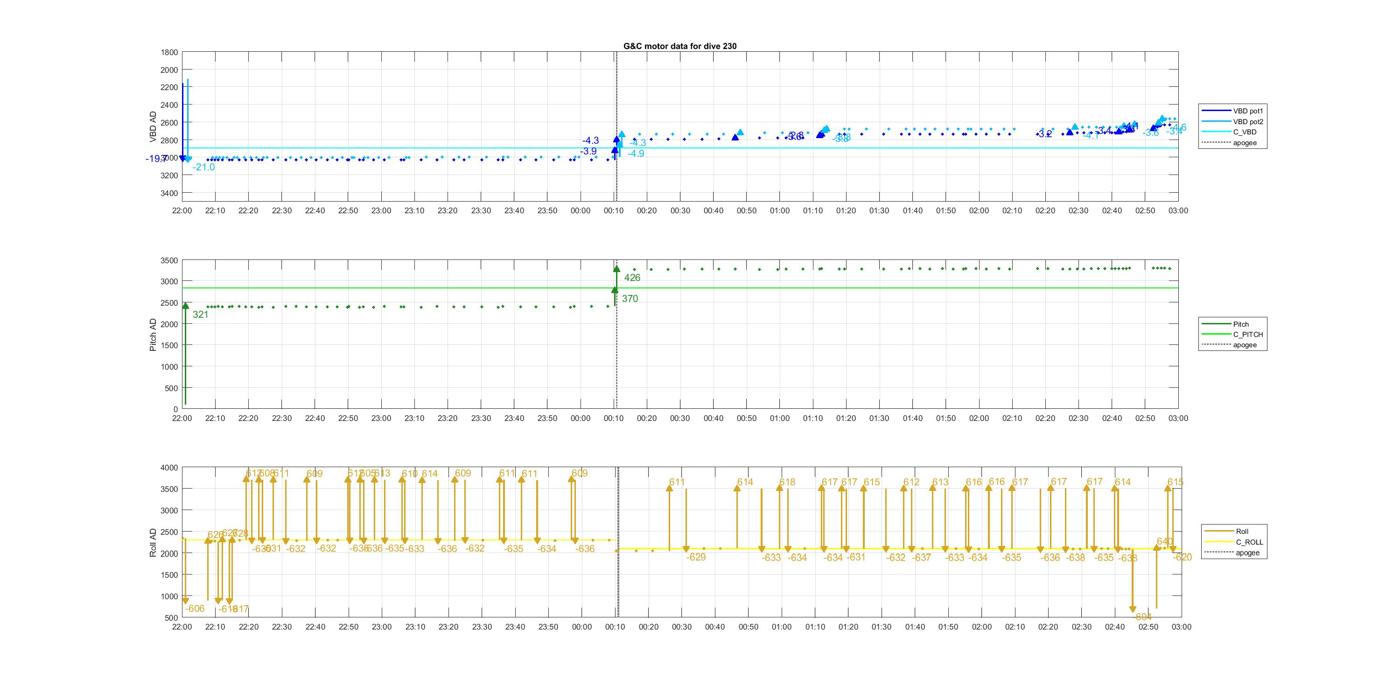
Task: Click the 'Roll AD' y-axis label
Action: pyautogui.click(x=153, y=542)
